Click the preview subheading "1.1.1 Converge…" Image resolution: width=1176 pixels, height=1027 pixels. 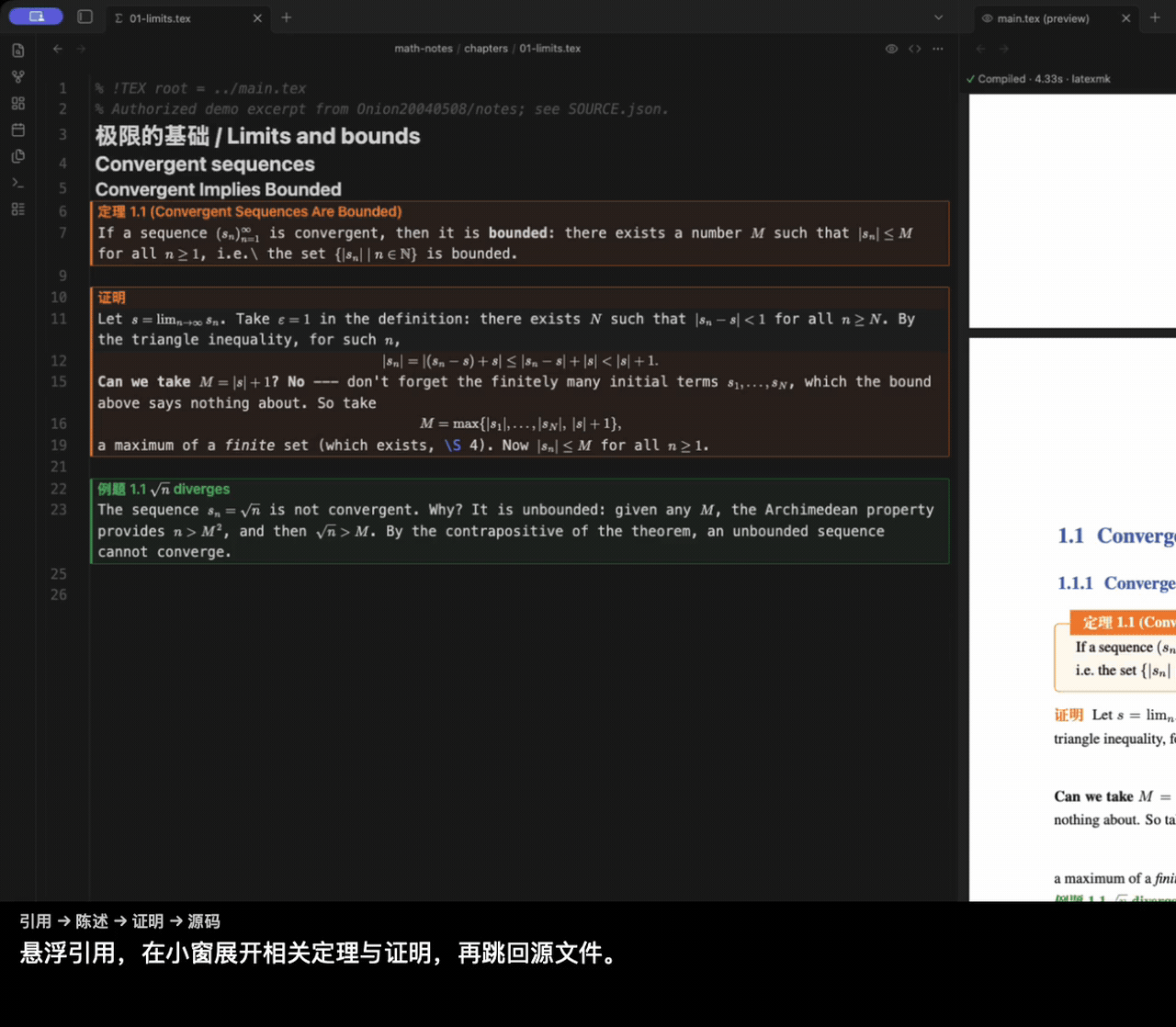(1116, 583)
